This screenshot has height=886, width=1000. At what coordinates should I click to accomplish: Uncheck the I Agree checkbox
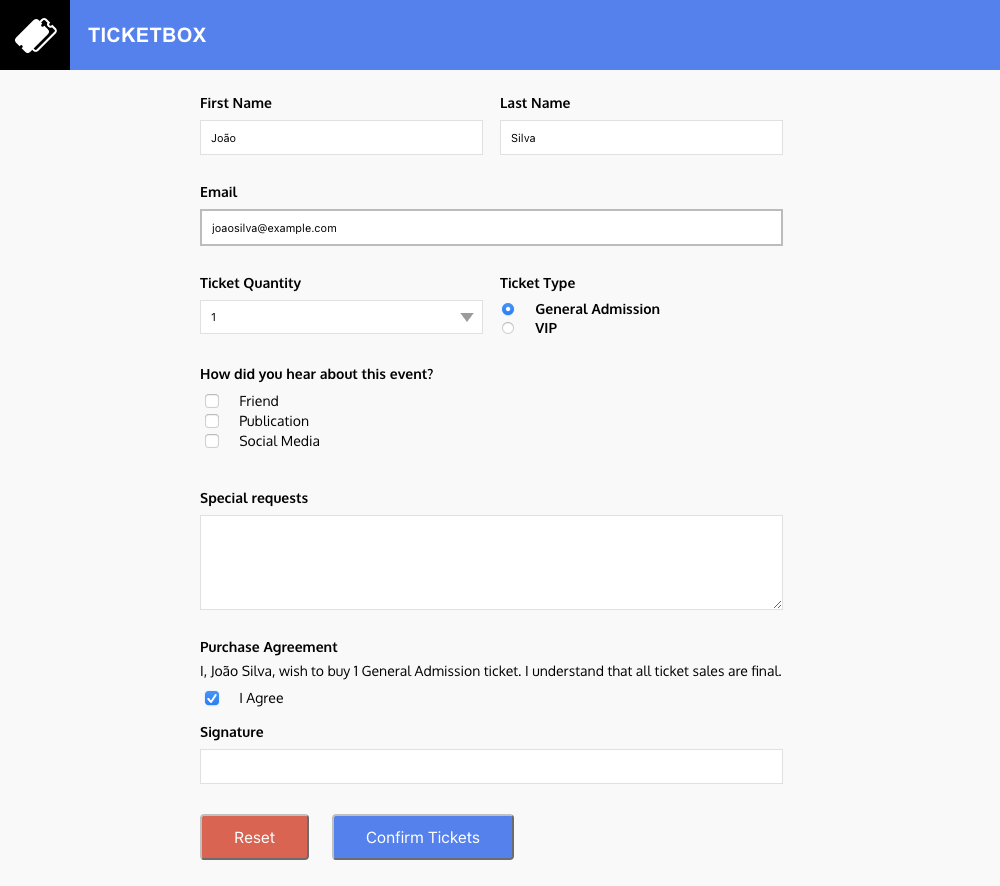click(x=212, y=698)
